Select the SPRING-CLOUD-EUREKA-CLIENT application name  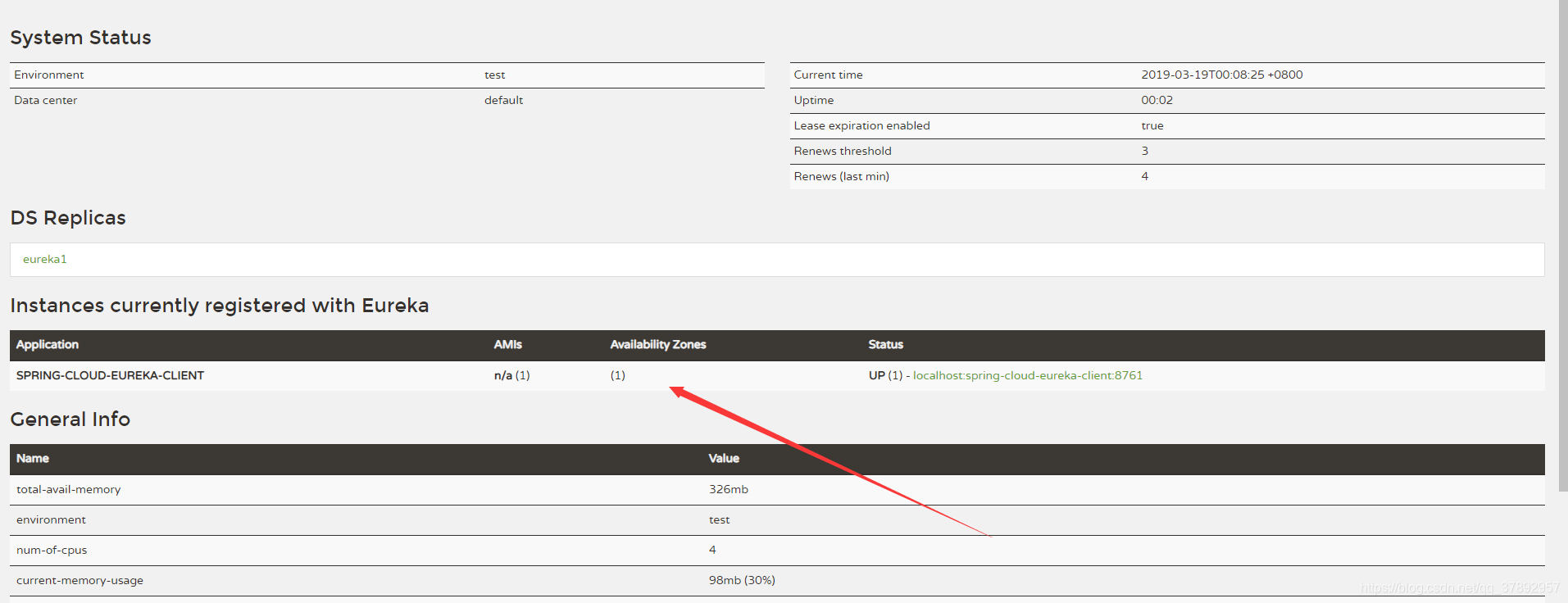(x=110, y=375)
